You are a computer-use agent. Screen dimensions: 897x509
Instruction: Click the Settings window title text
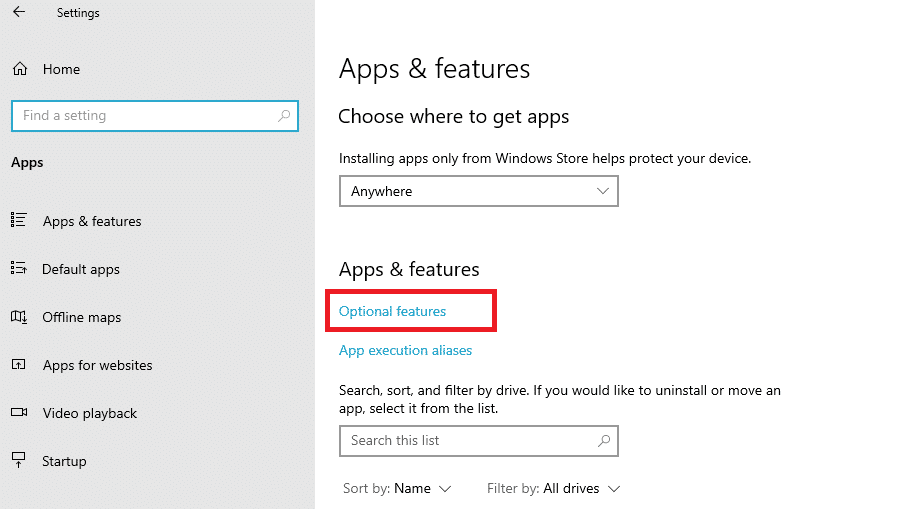click(x=78, y=13)
